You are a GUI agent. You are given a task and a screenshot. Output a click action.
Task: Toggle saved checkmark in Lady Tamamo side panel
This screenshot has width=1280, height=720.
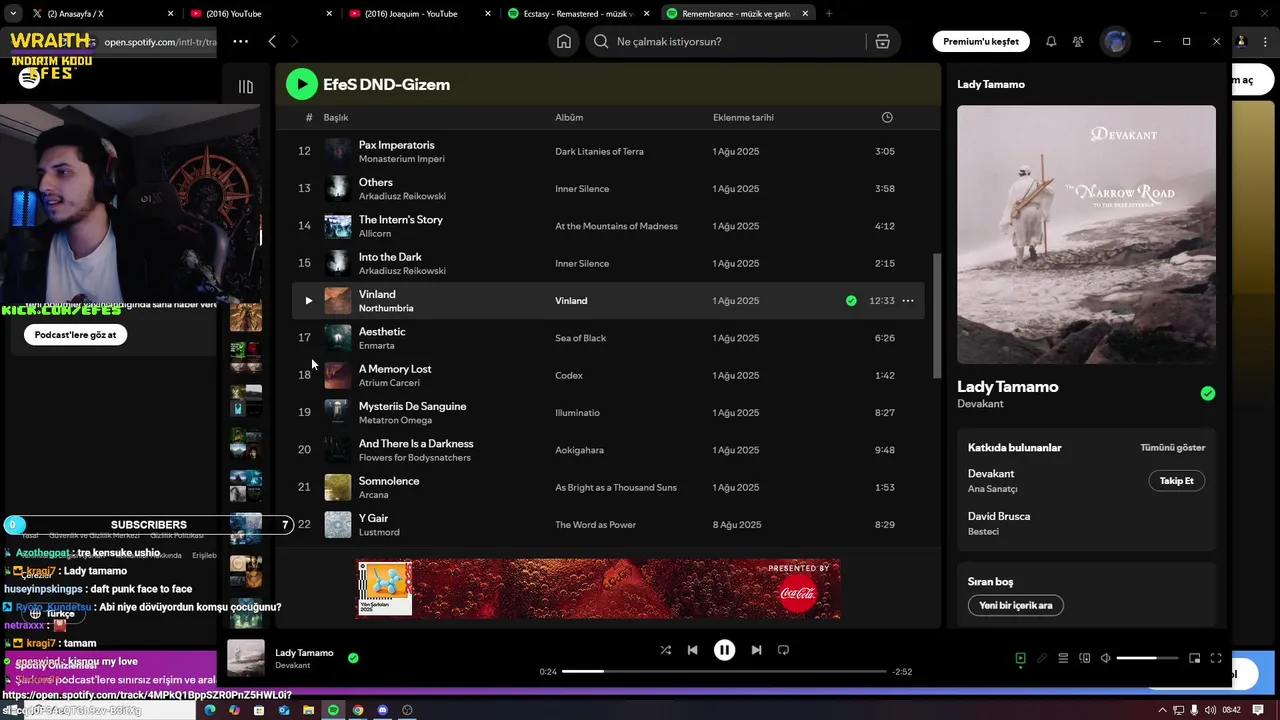(1208, 393)
